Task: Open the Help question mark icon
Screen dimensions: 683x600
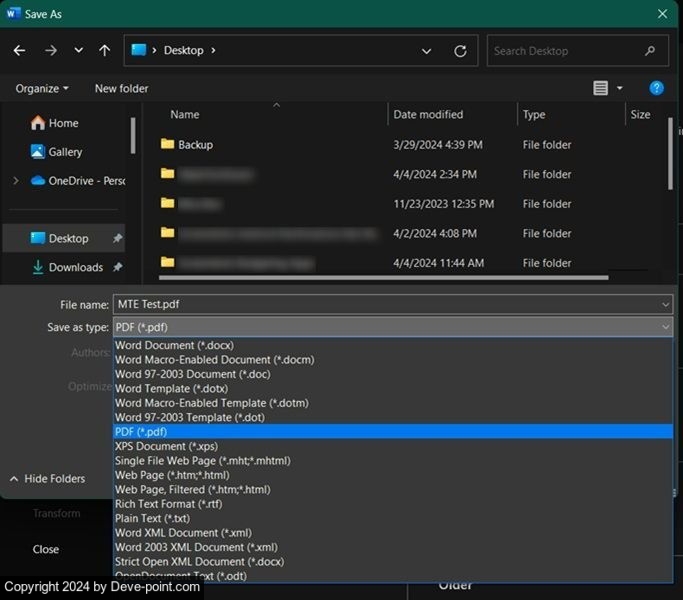Action: 656,88
